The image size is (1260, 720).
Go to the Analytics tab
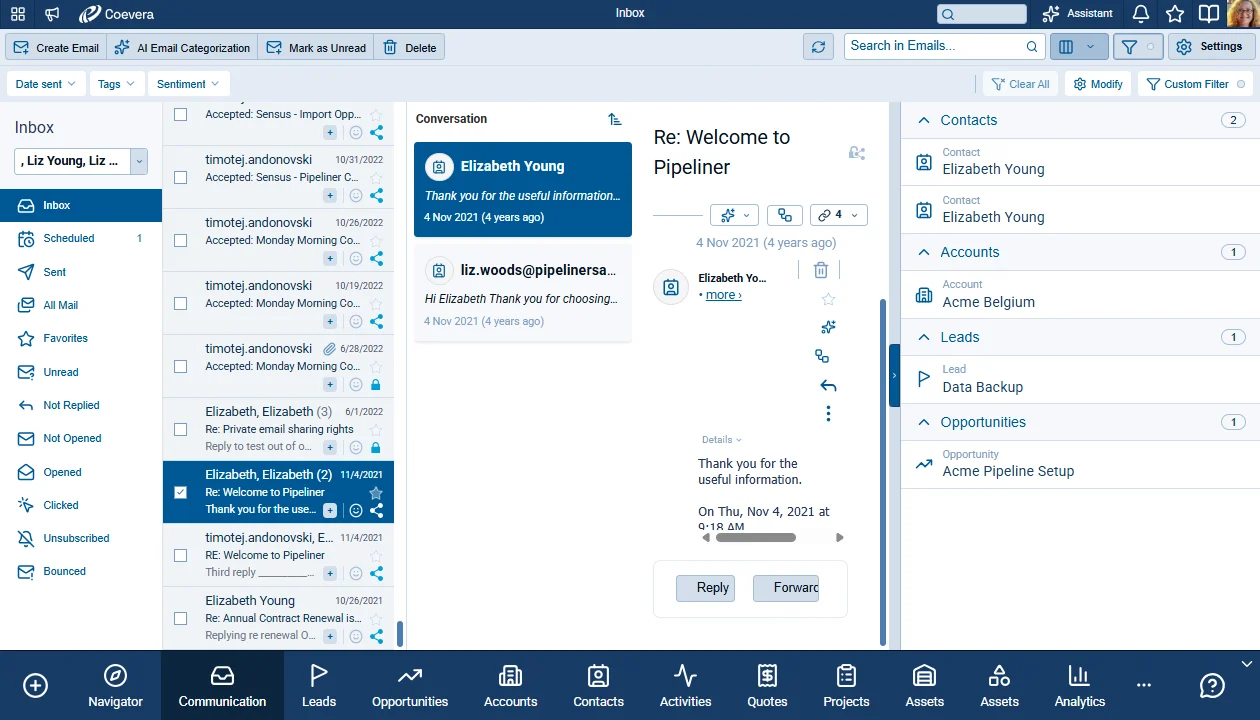pos(1080,686)
